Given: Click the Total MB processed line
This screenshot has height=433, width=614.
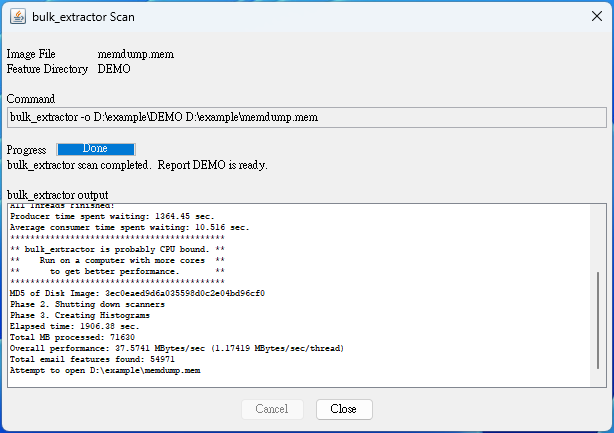Looking at the screenshot, I should 72,337.
